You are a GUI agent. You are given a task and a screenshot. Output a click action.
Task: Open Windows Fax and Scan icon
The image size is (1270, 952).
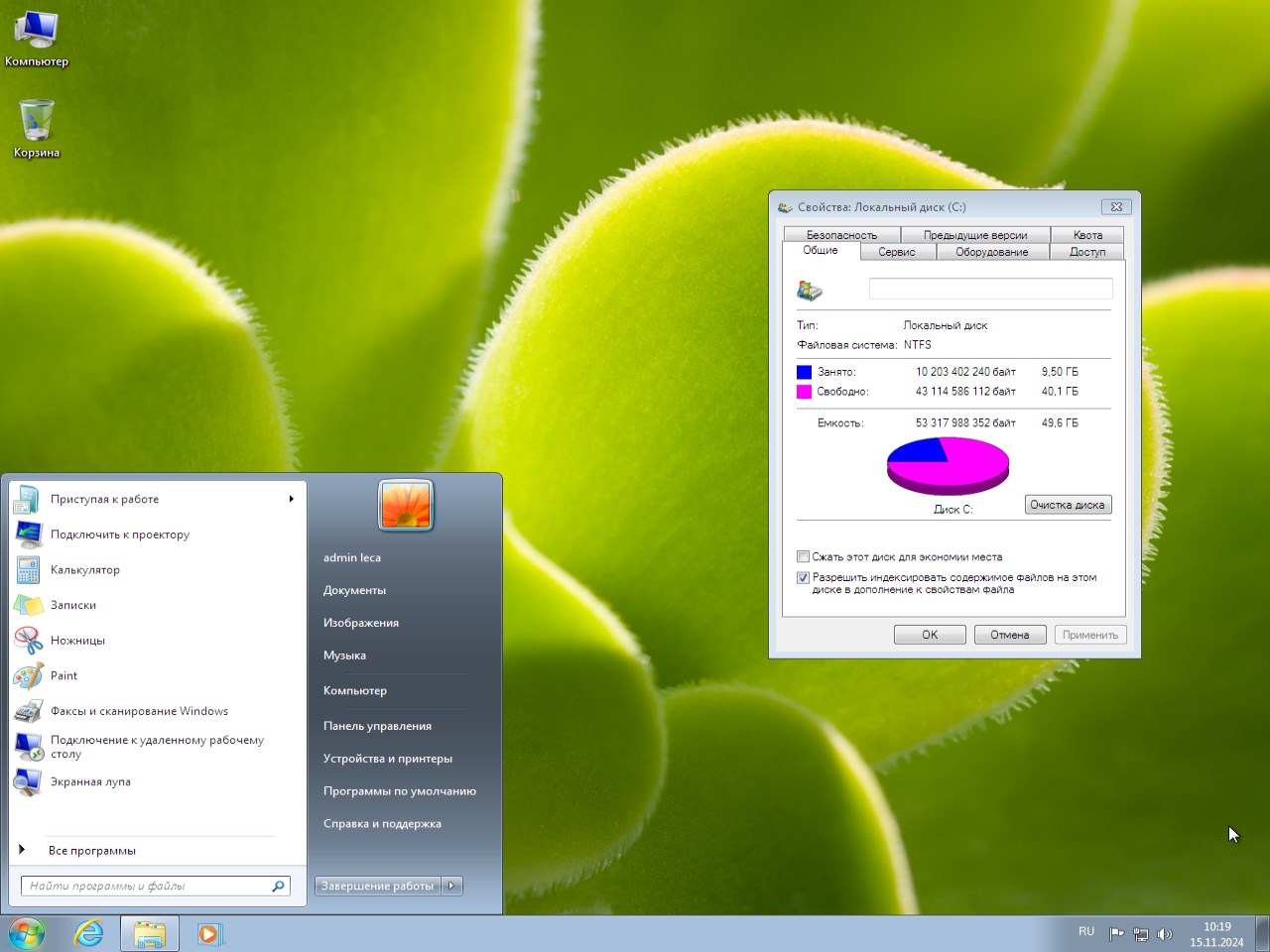click(x=28, y=711)
